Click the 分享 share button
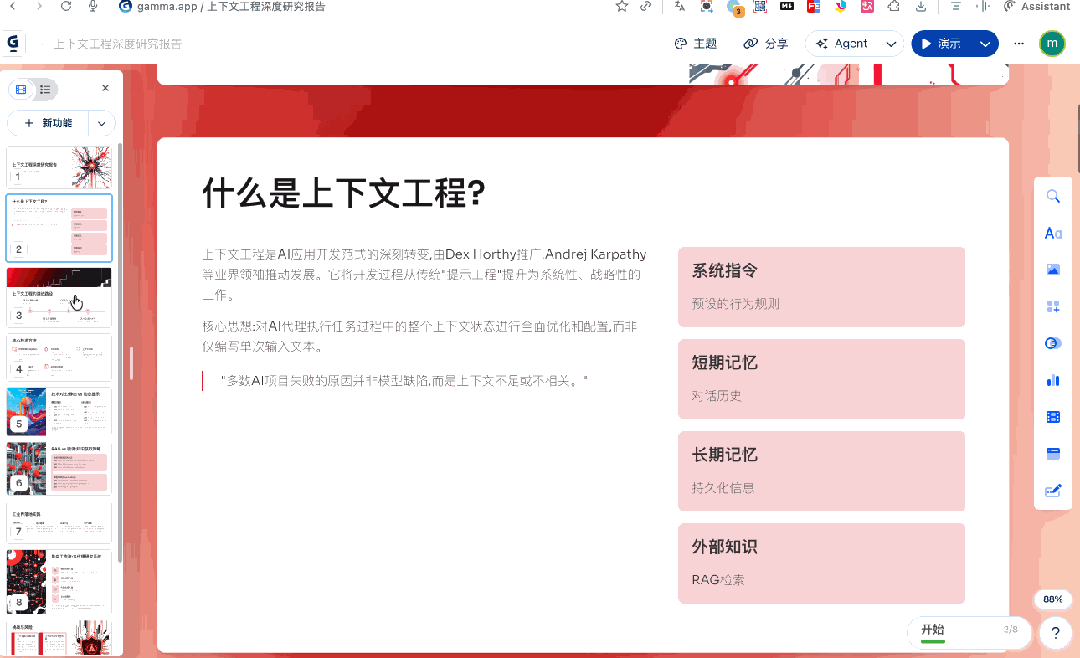 (x=766, y=44)
